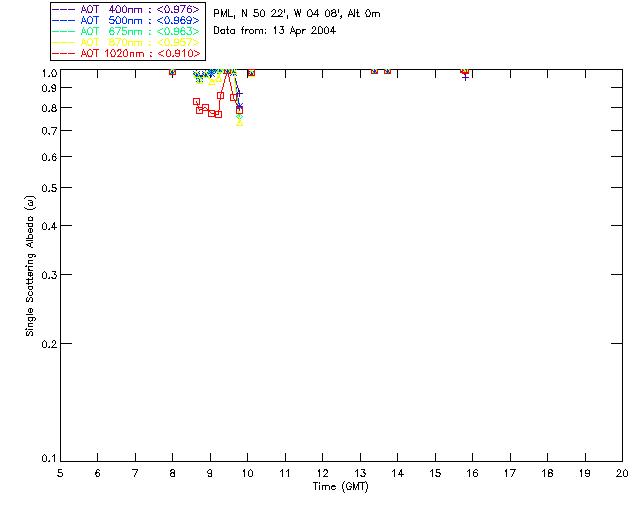The height and width of the screenshot is (512, 640).
Task: Click y-axis tick label 0.1
Action: click(x=49, y=459)
